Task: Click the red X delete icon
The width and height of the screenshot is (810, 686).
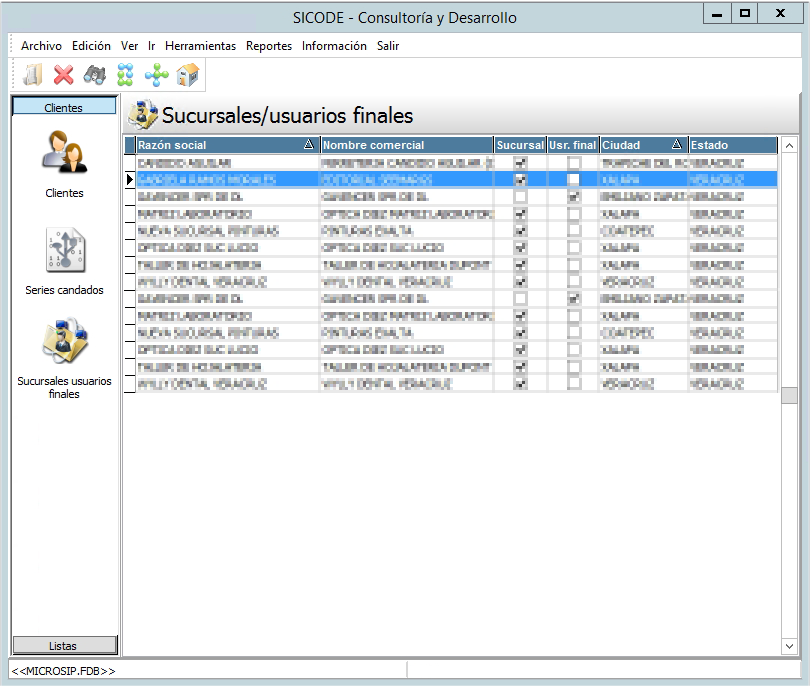Action: pos(64,74)
